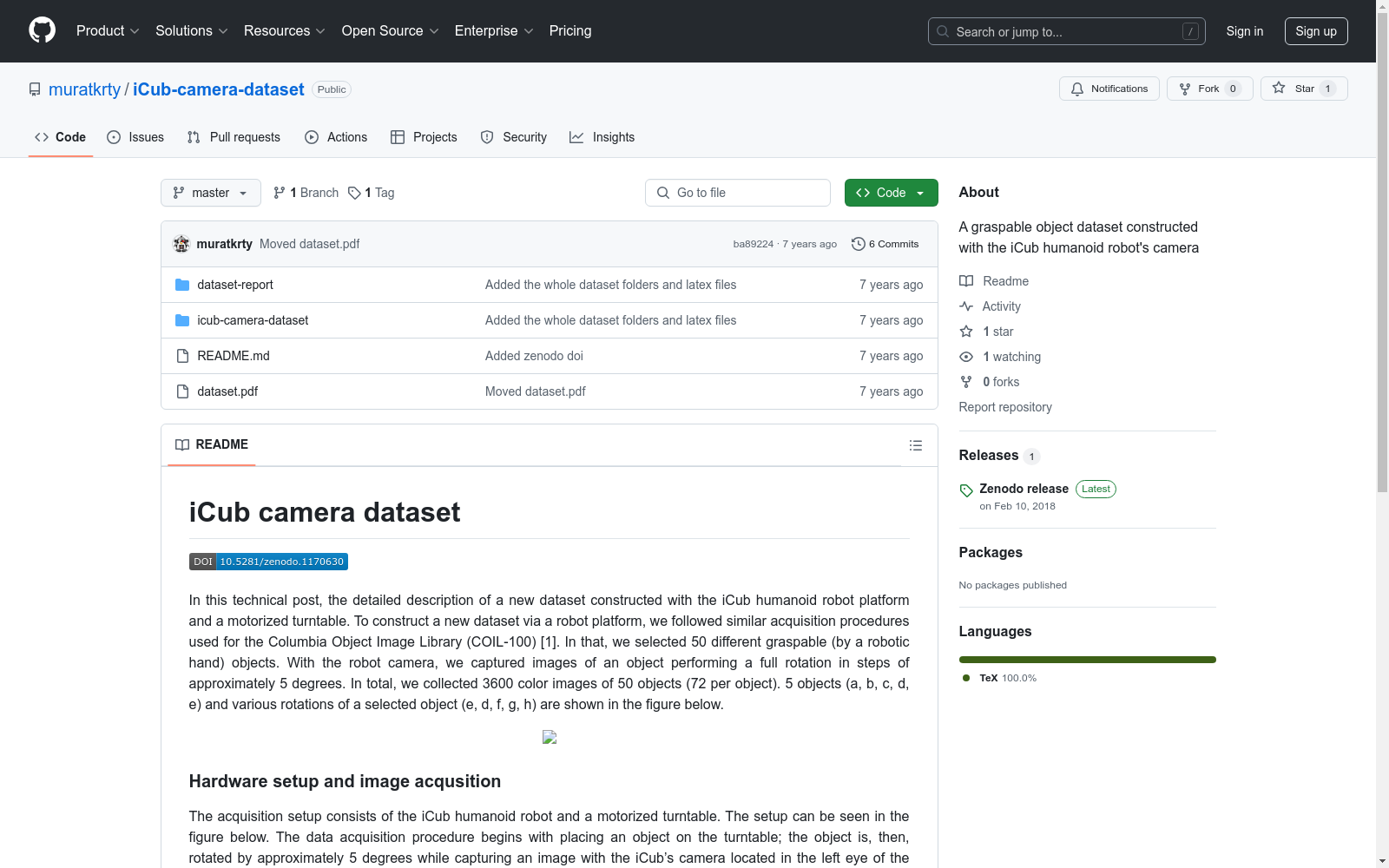
Task: Open the dataset-report folder
Action: [x=235, y=285]
